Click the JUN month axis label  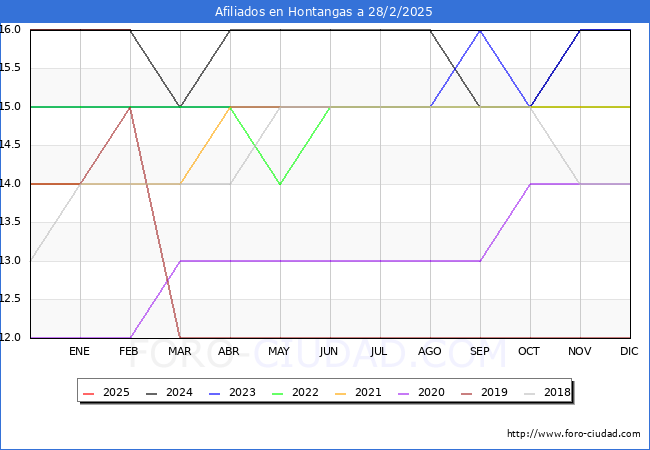pos(329,351)
